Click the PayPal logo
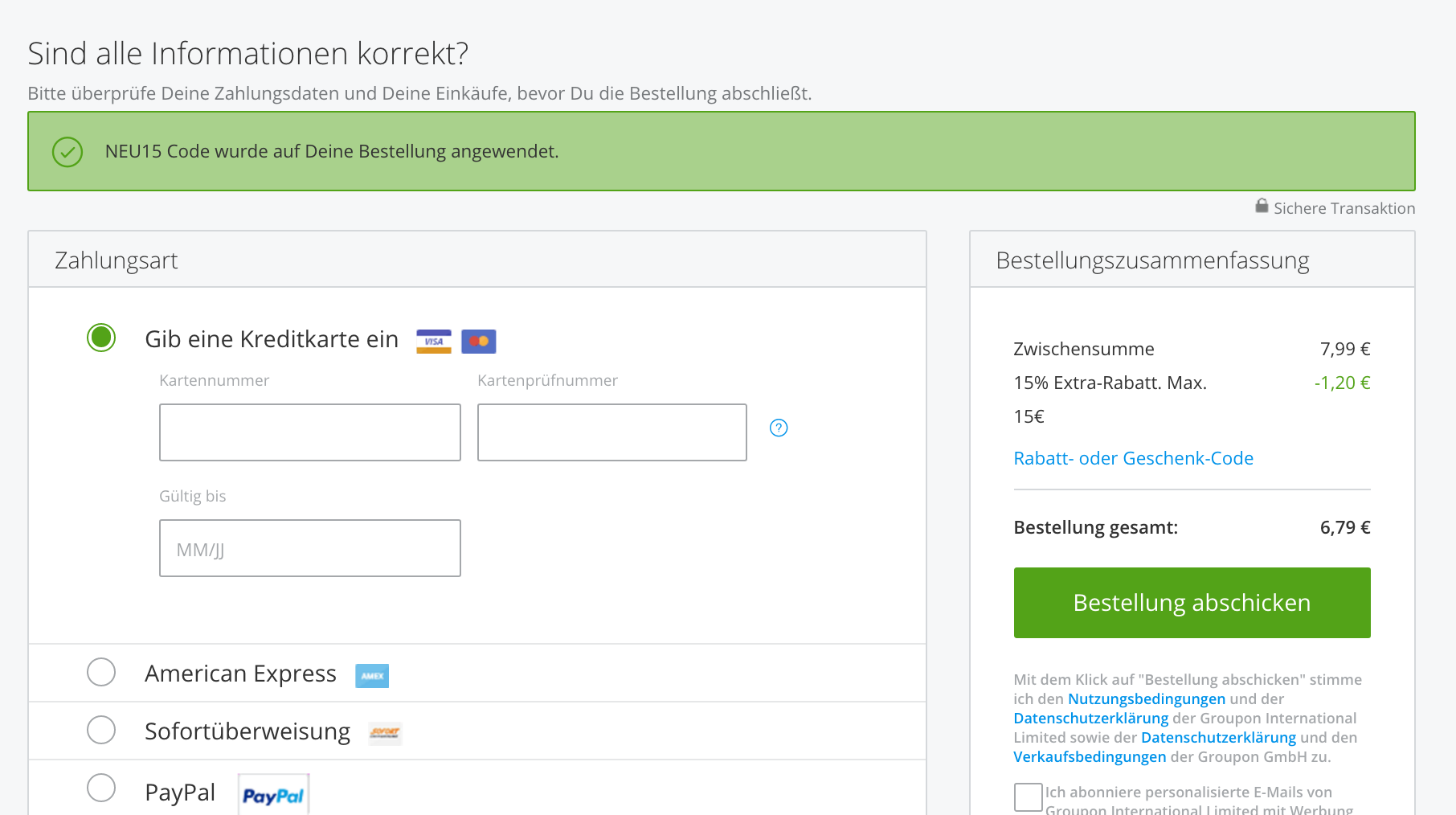The height and width of the screenshot is (815, 1456). point(273,795)
